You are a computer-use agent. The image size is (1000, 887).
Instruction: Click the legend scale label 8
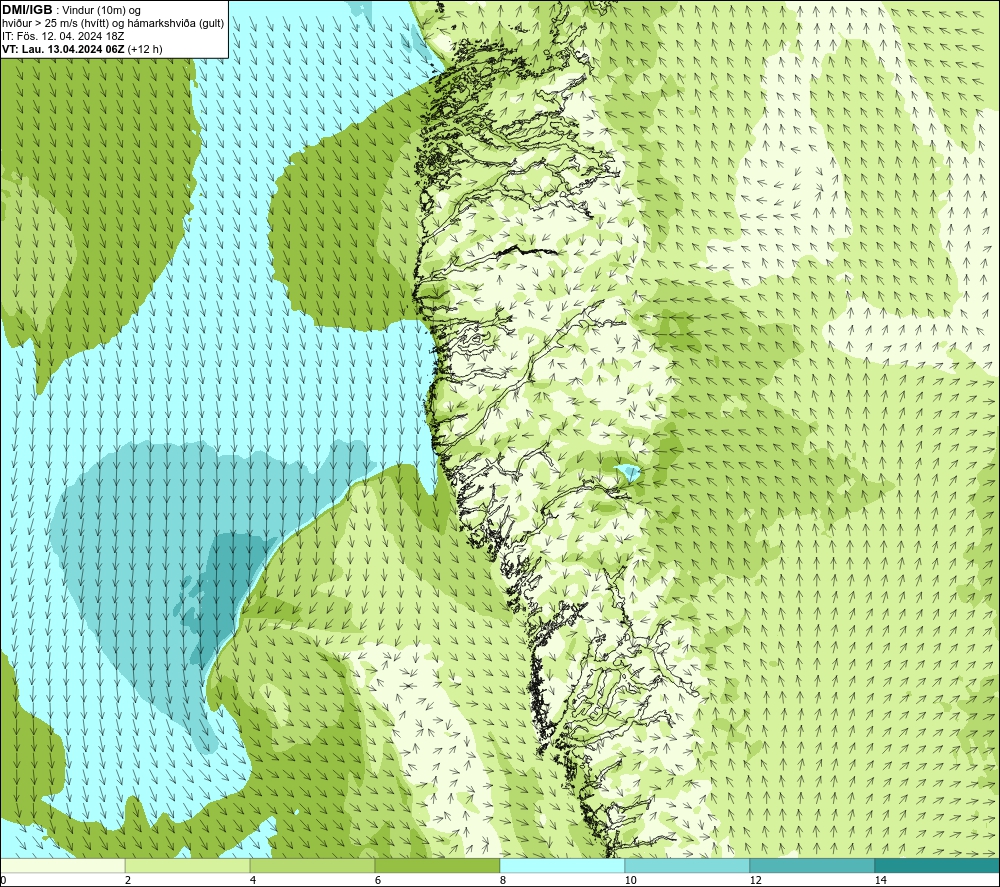[x=503, y=880]
